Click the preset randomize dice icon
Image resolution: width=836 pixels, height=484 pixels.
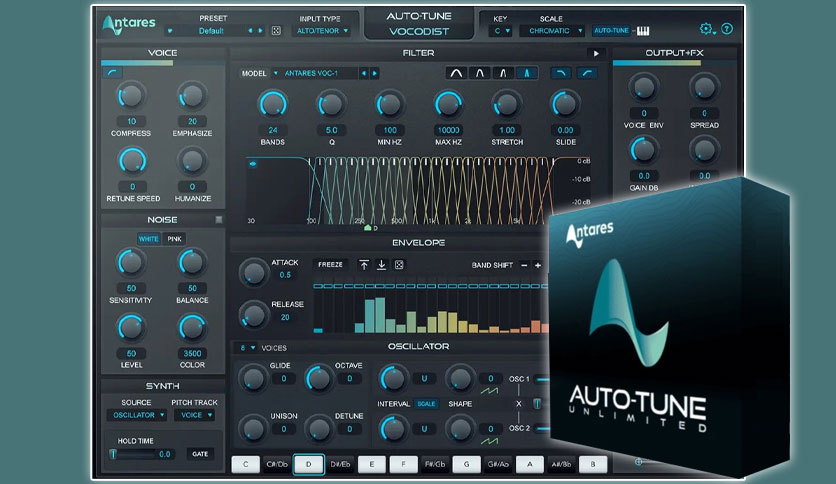coord(276,31)
